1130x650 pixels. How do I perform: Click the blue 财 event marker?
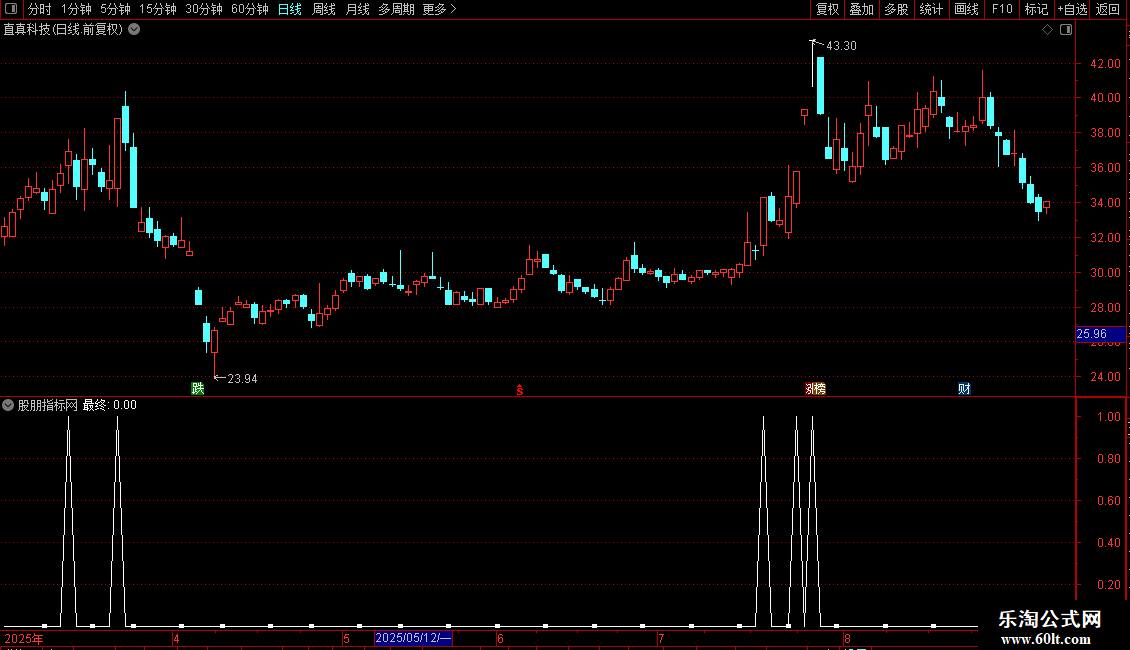(964, 388)
